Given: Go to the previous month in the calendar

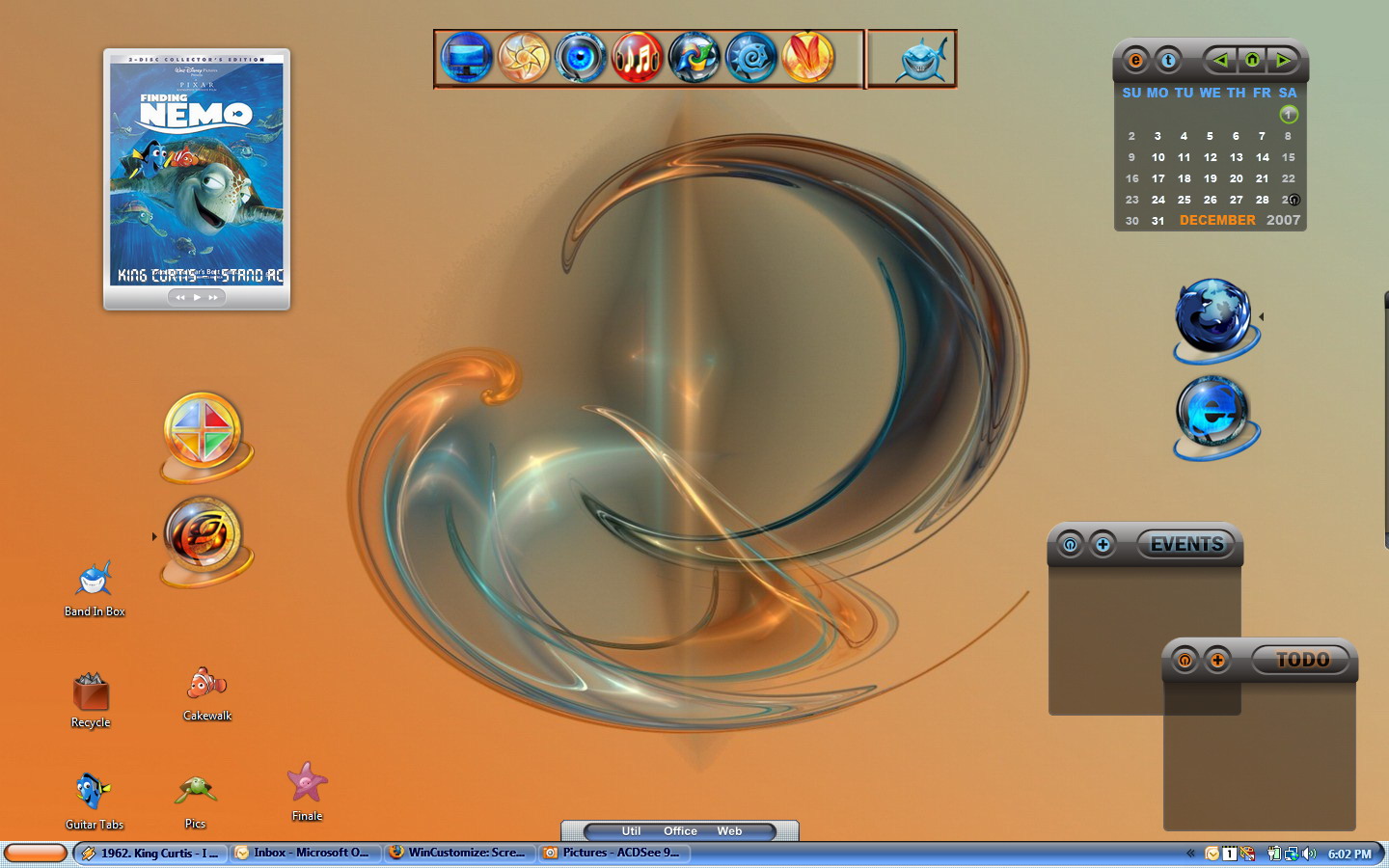Looking at the screenshot, I should click(1220, 61).
